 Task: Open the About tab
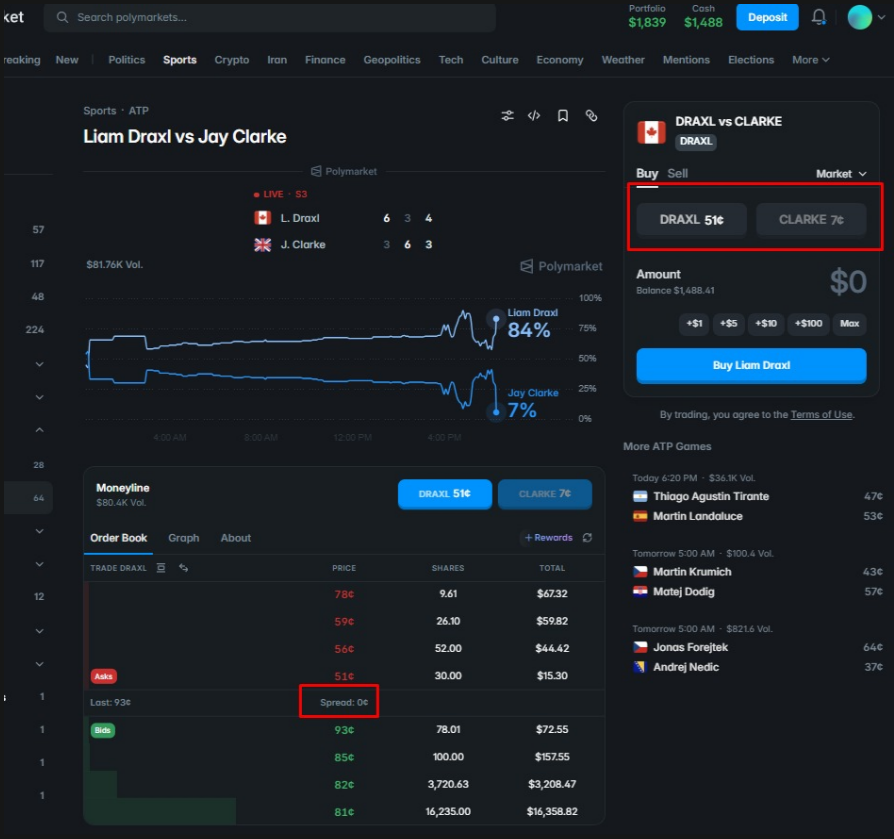point(235,538)
